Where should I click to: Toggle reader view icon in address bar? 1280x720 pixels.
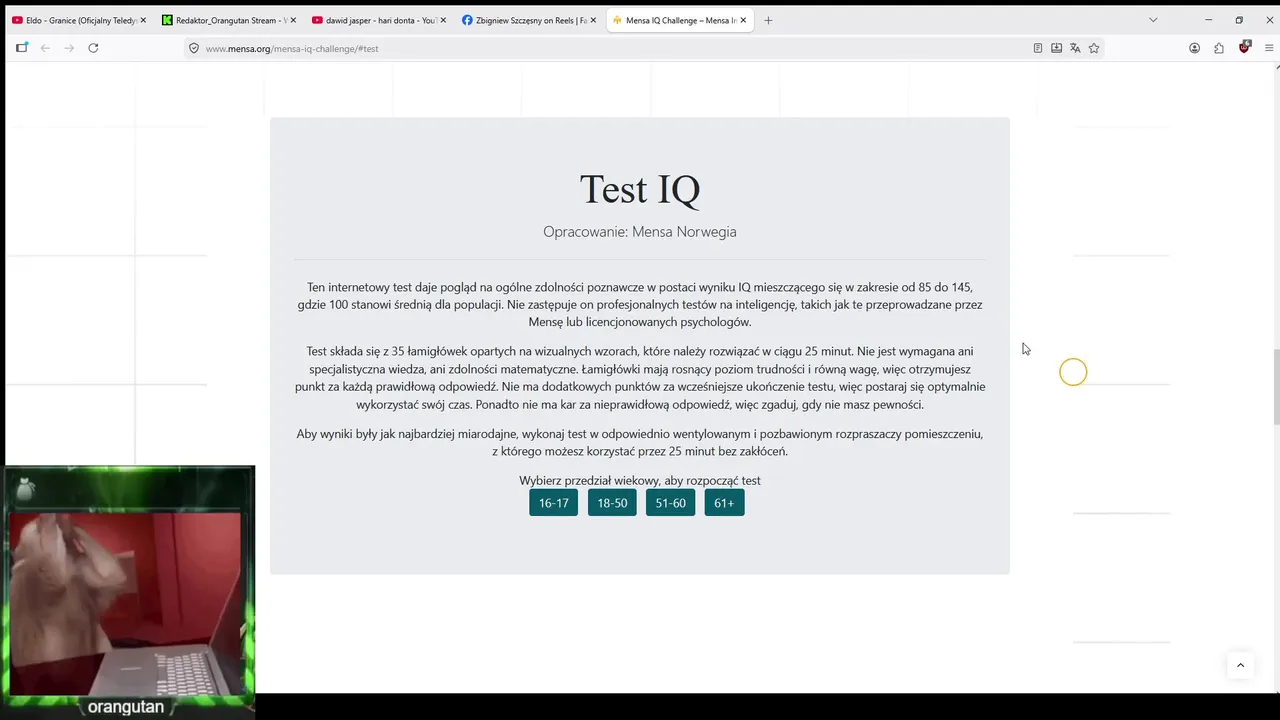click(x=1038, y=48)
